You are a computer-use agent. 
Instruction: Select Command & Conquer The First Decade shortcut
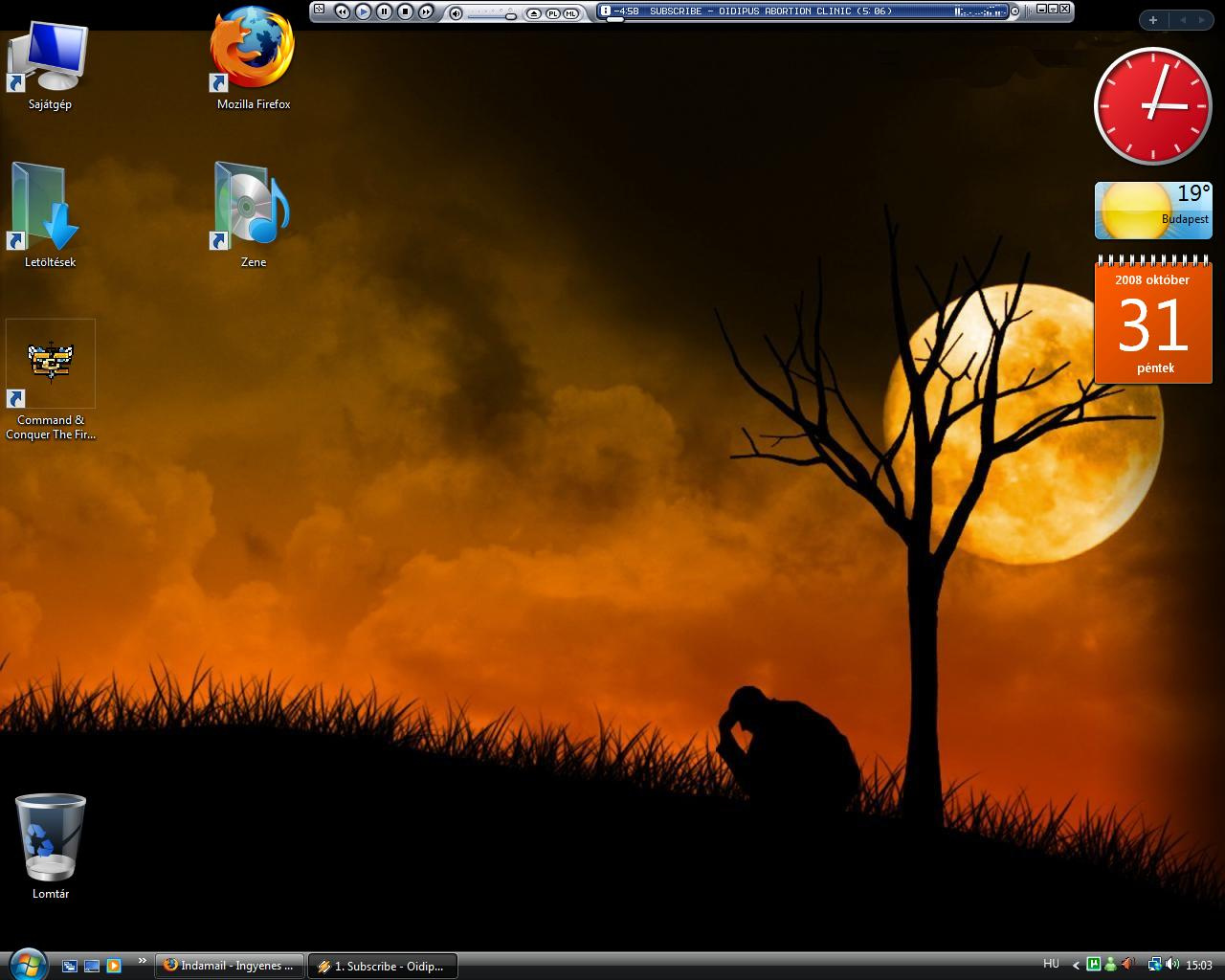click(51, 380)
